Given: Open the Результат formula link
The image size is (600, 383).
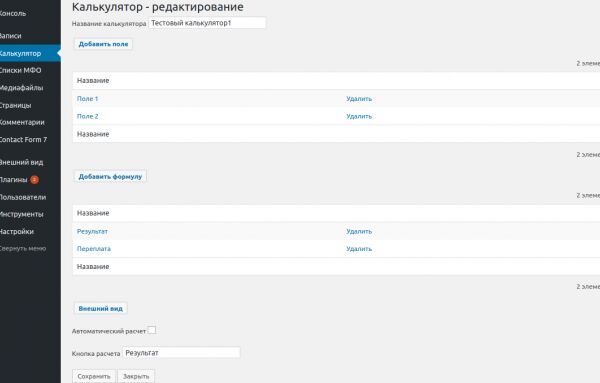Looking at the screenshot, I should click(92, 231).
